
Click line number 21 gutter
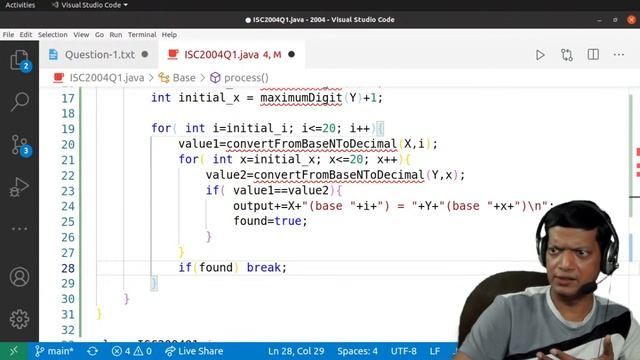click(x=68, y=160)
